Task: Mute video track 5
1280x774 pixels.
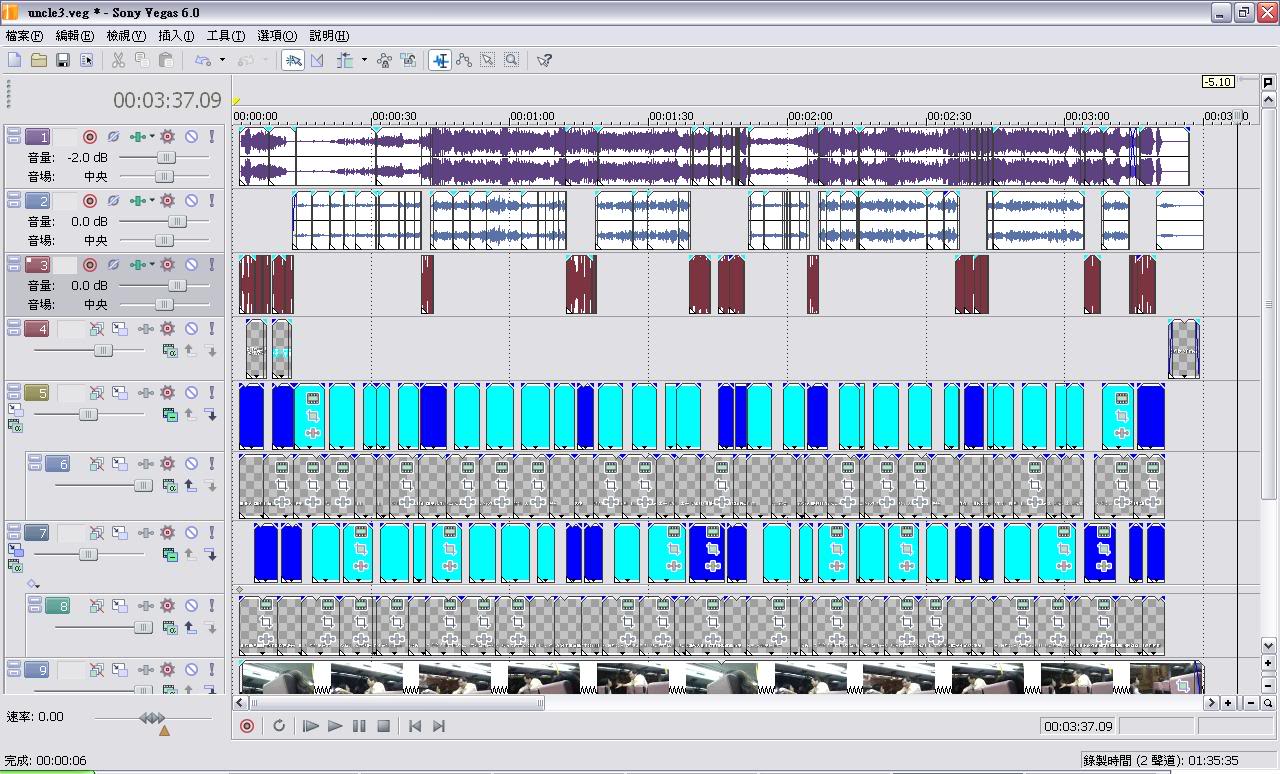Action: 191,393
